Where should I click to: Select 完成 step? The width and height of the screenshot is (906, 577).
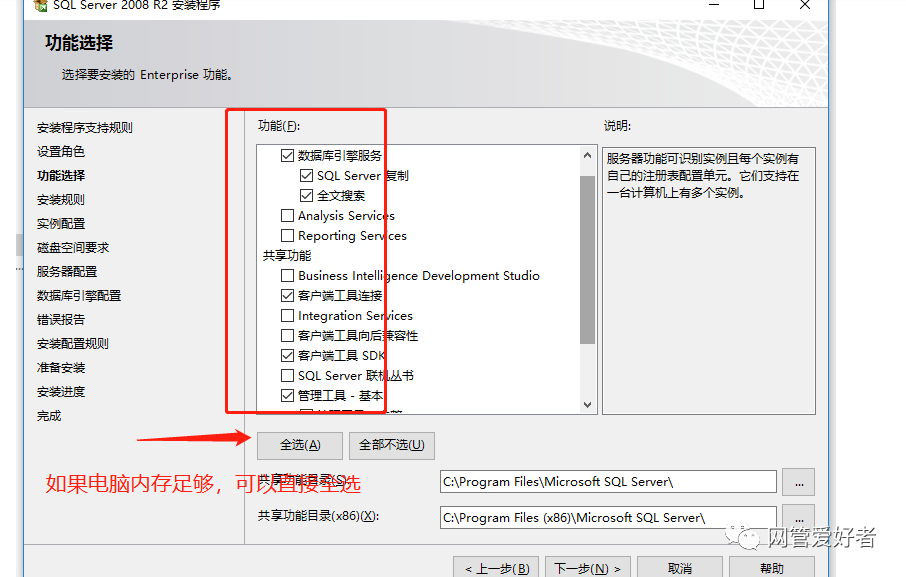[x=49, y=416]
